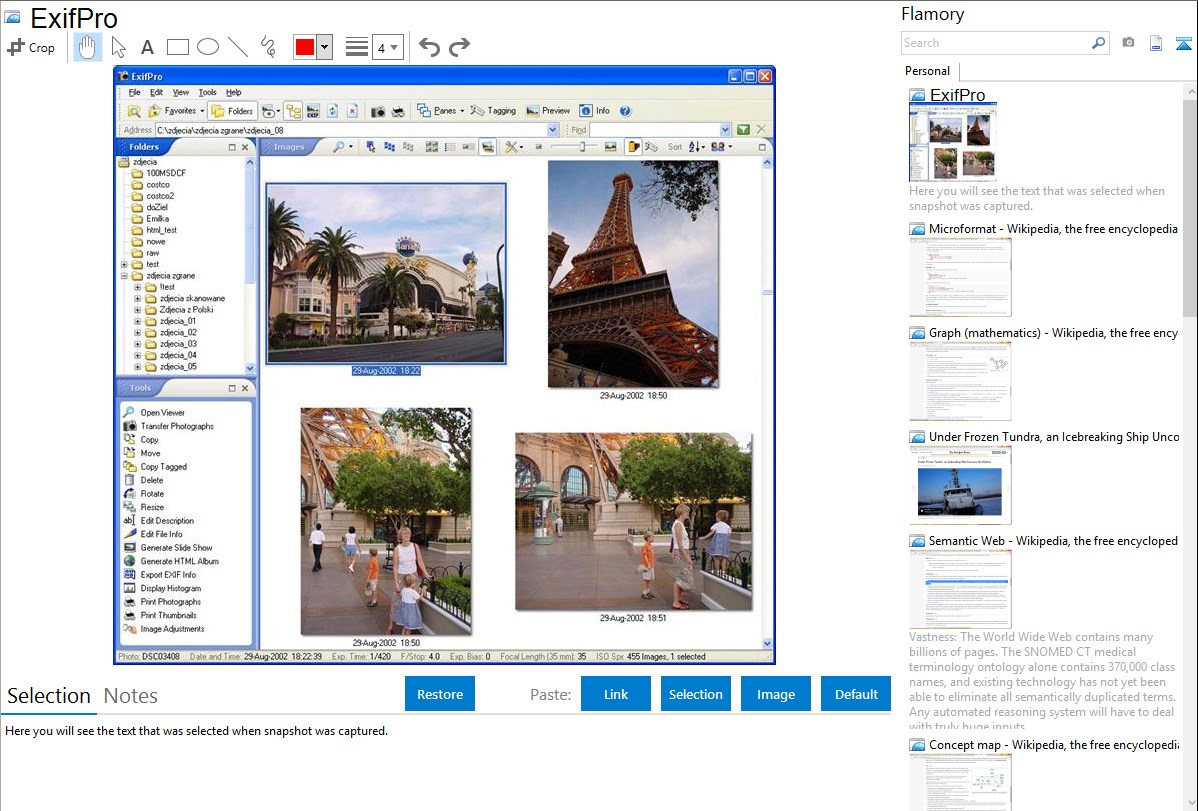Redo the last annotation
The height and width of the screenshot is (811, 1198).
point(459,47)
